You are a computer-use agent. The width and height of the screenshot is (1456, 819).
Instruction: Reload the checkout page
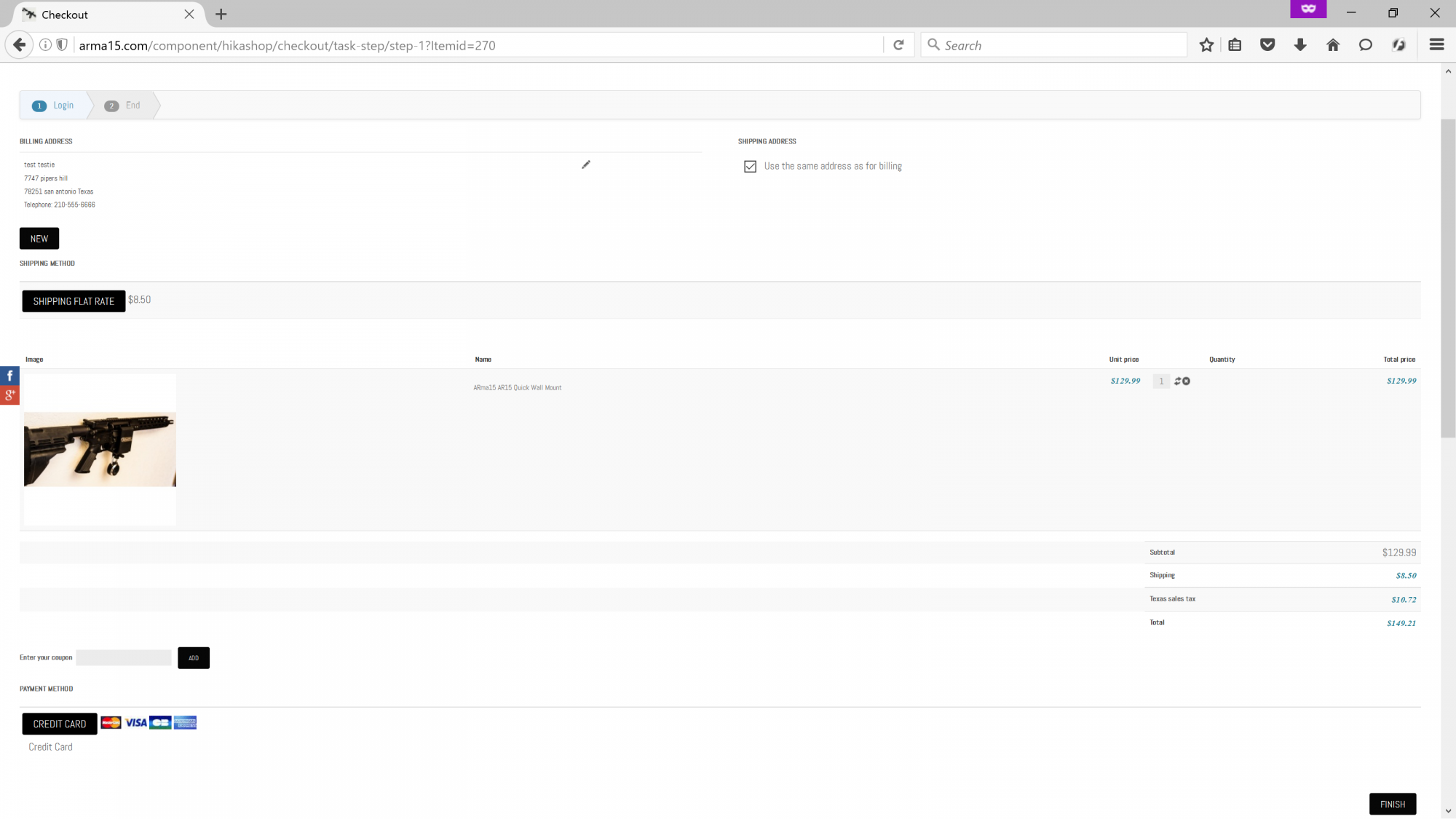898,45
